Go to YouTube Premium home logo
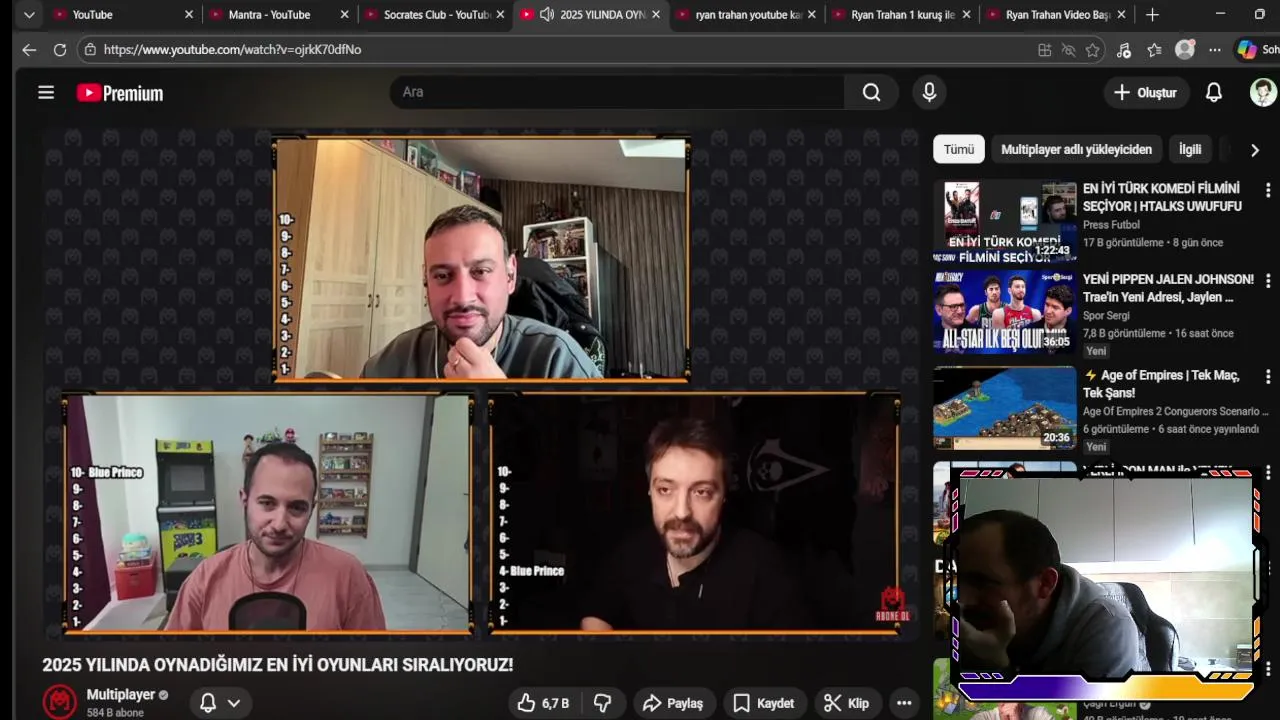Image resolution: width=1280 pixels, height=720 pixels. (x=120, y=93)
